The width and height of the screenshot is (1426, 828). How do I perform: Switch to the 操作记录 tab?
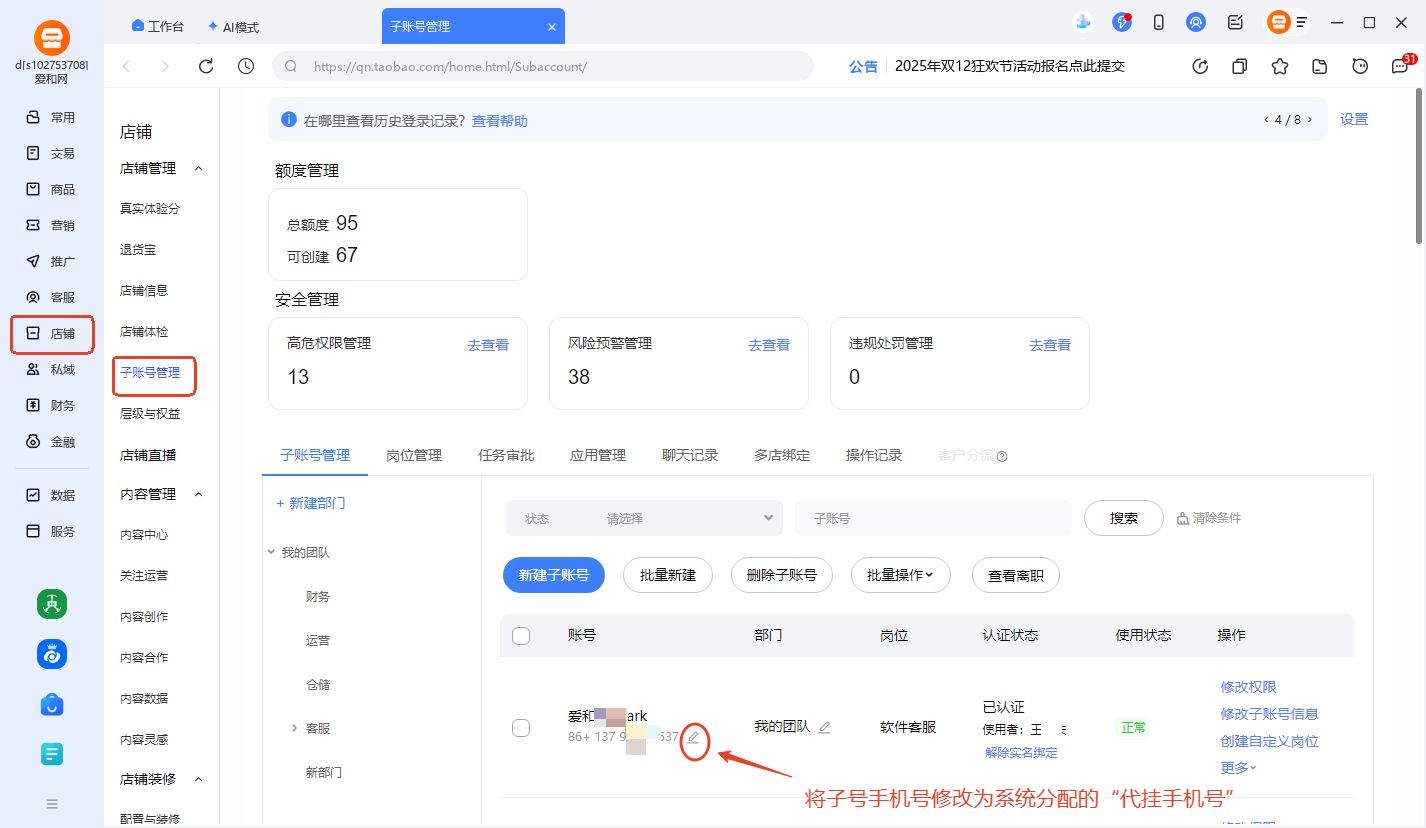pyautogui.click(x=874, y=455)
